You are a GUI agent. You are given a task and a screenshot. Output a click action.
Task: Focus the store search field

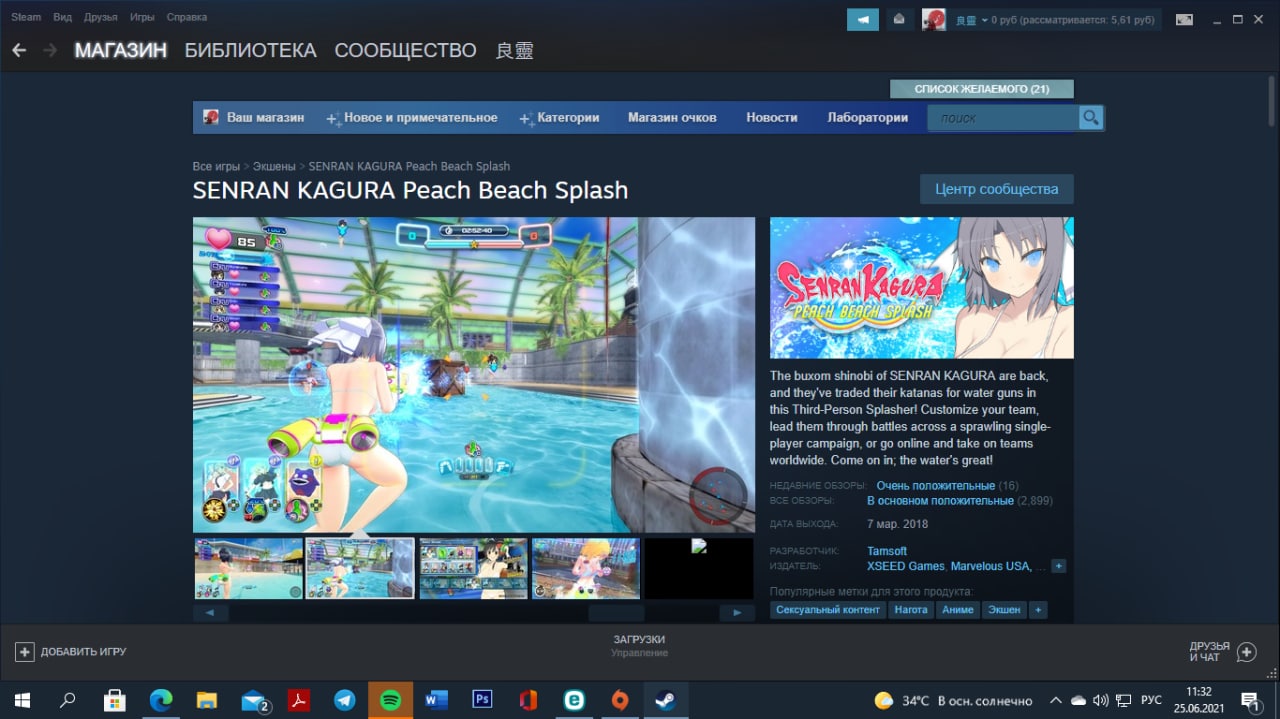(1003, 118)
